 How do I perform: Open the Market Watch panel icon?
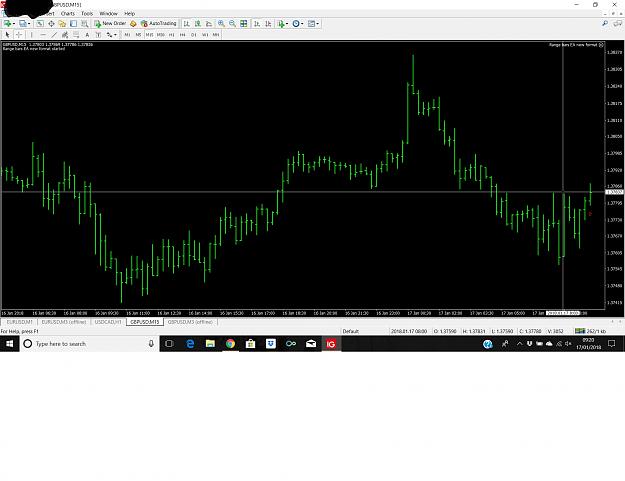pyautogui.click(x=39, y=24)
